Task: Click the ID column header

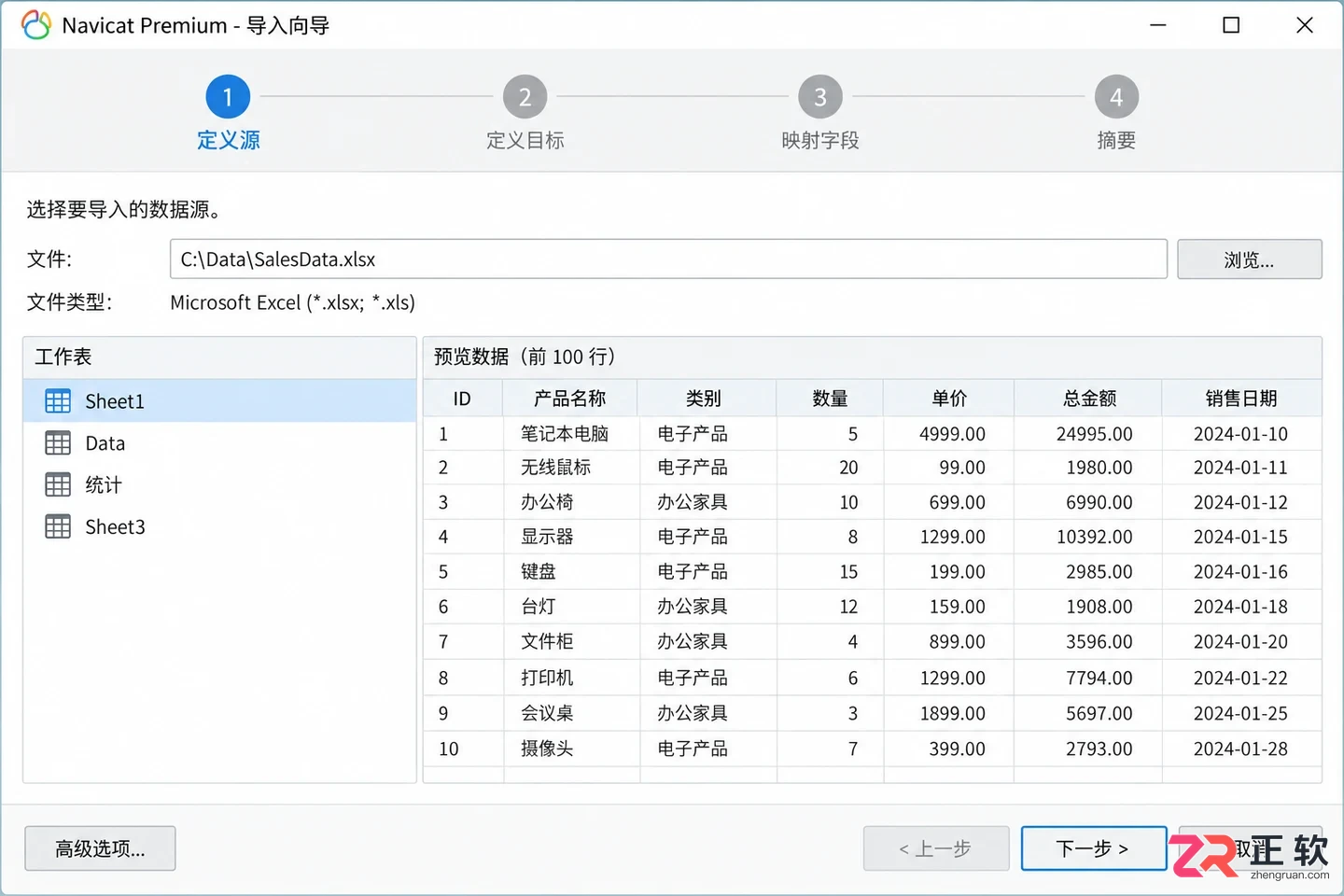Action: click(x=463, y=399)
